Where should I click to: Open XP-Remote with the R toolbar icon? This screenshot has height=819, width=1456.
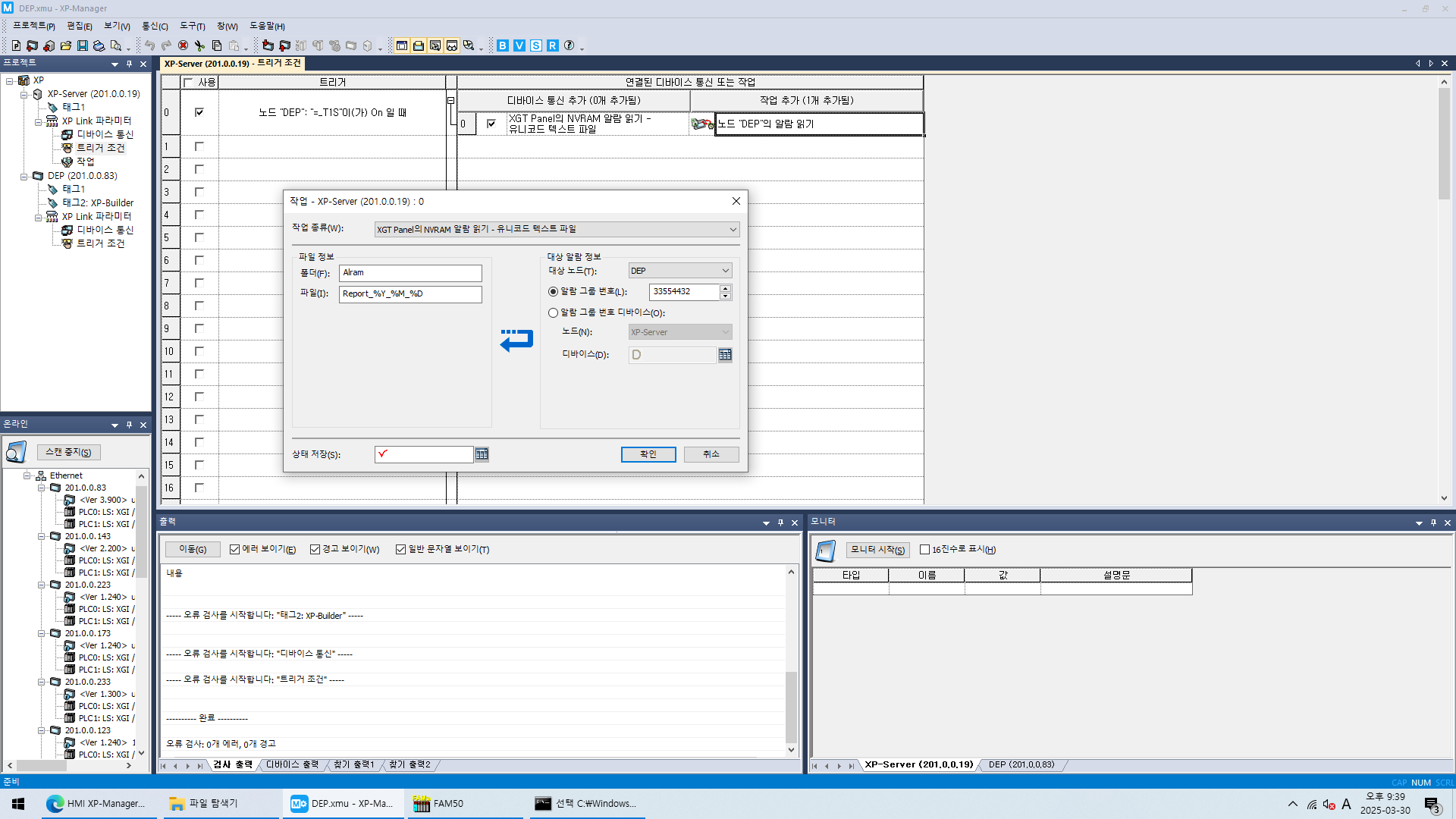coord(554,45)
